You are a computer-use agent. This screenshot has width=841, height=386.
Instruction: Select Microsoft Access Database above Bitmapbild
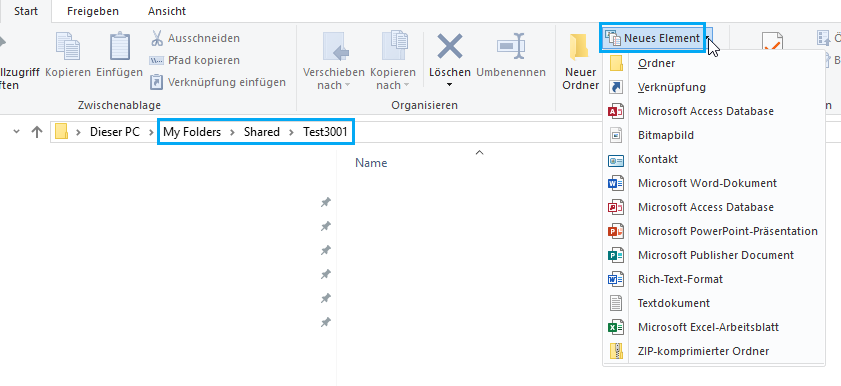(713, 111)
